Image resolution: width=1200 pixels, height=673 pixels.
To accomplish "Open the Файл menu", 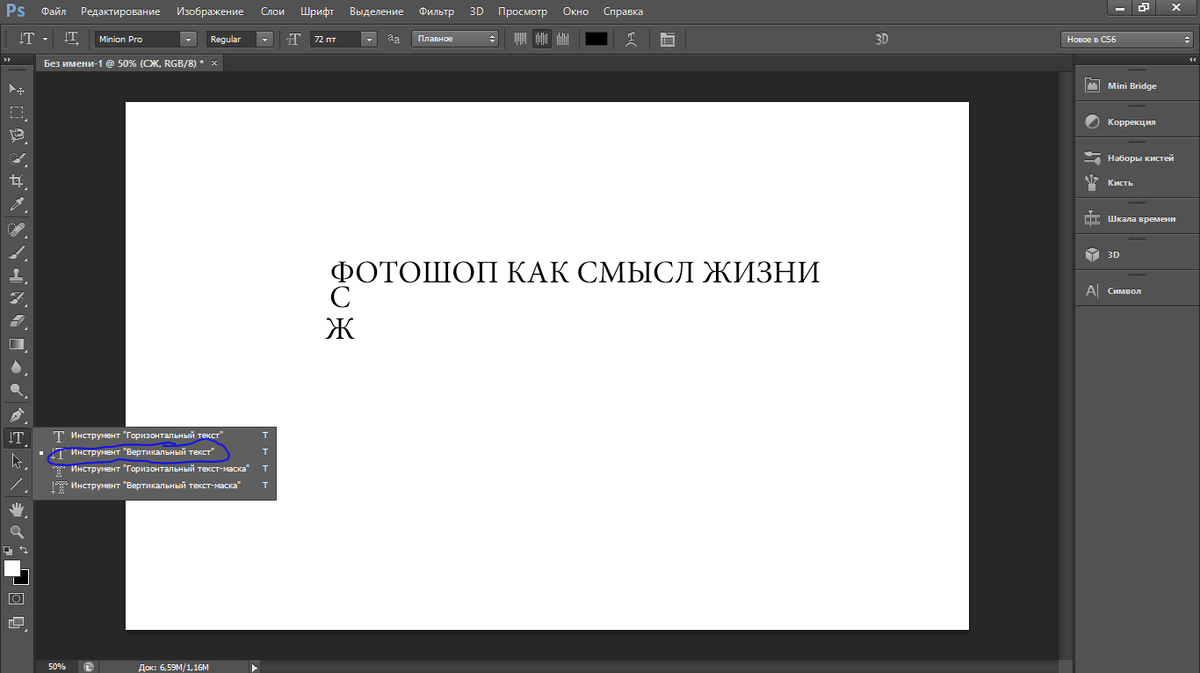I will point(54,11).
